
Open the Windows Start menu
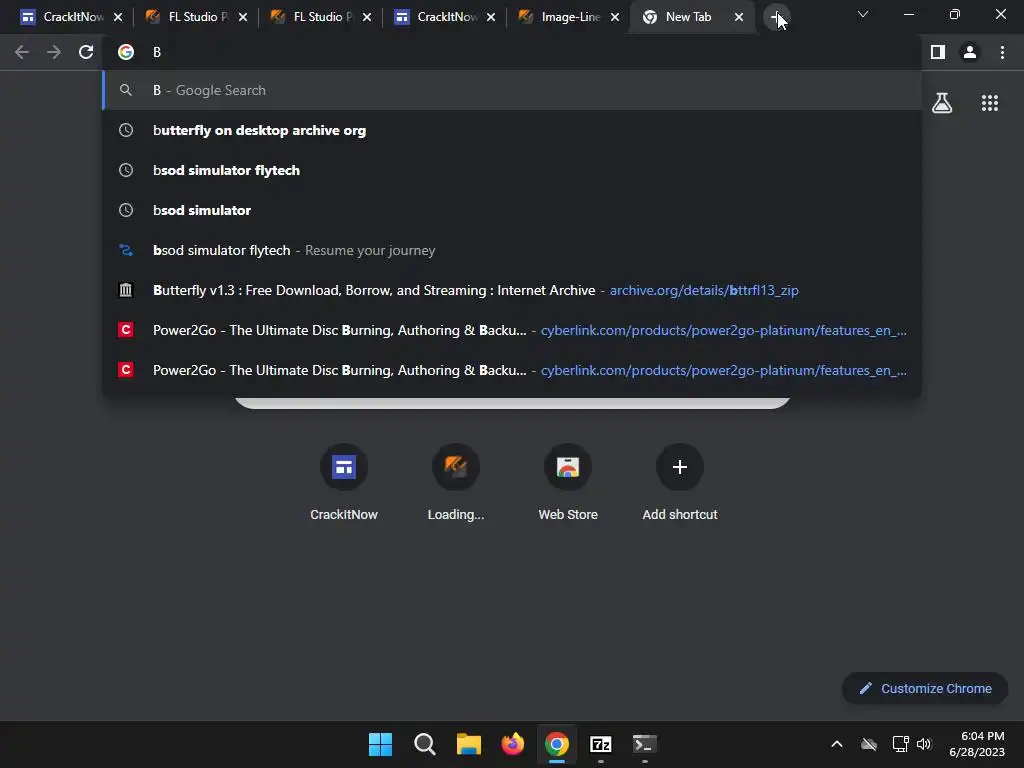[x=380, y=744]
